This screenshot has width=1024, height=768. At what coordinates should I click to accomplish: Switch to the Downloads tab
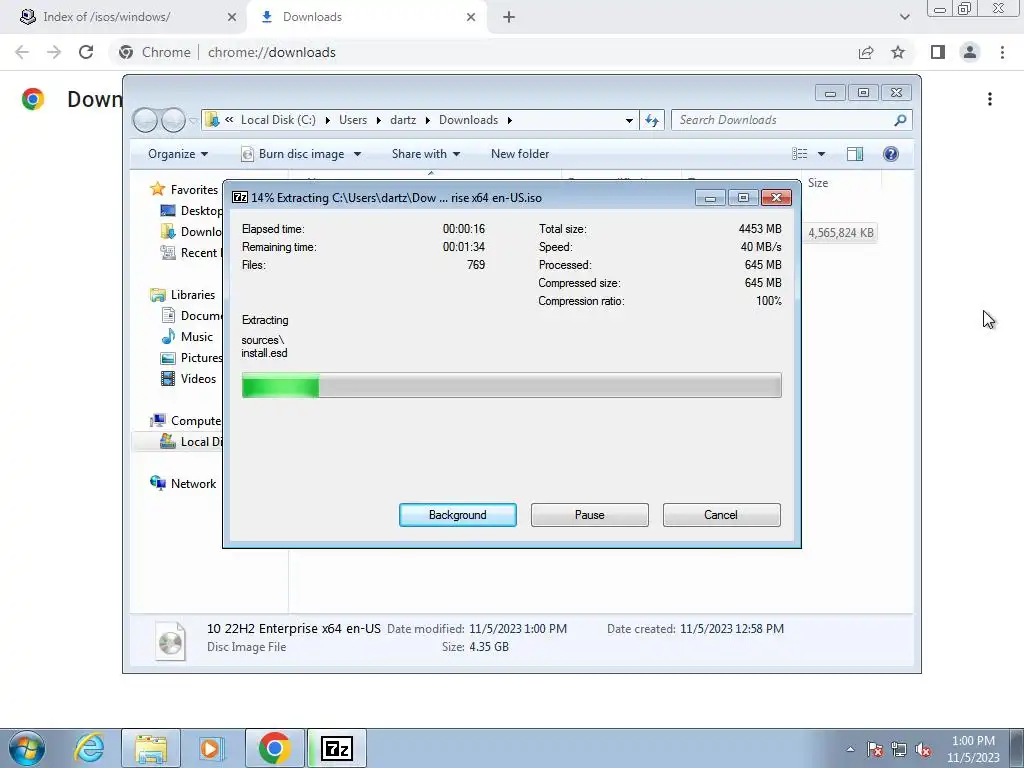coord(366,17)
